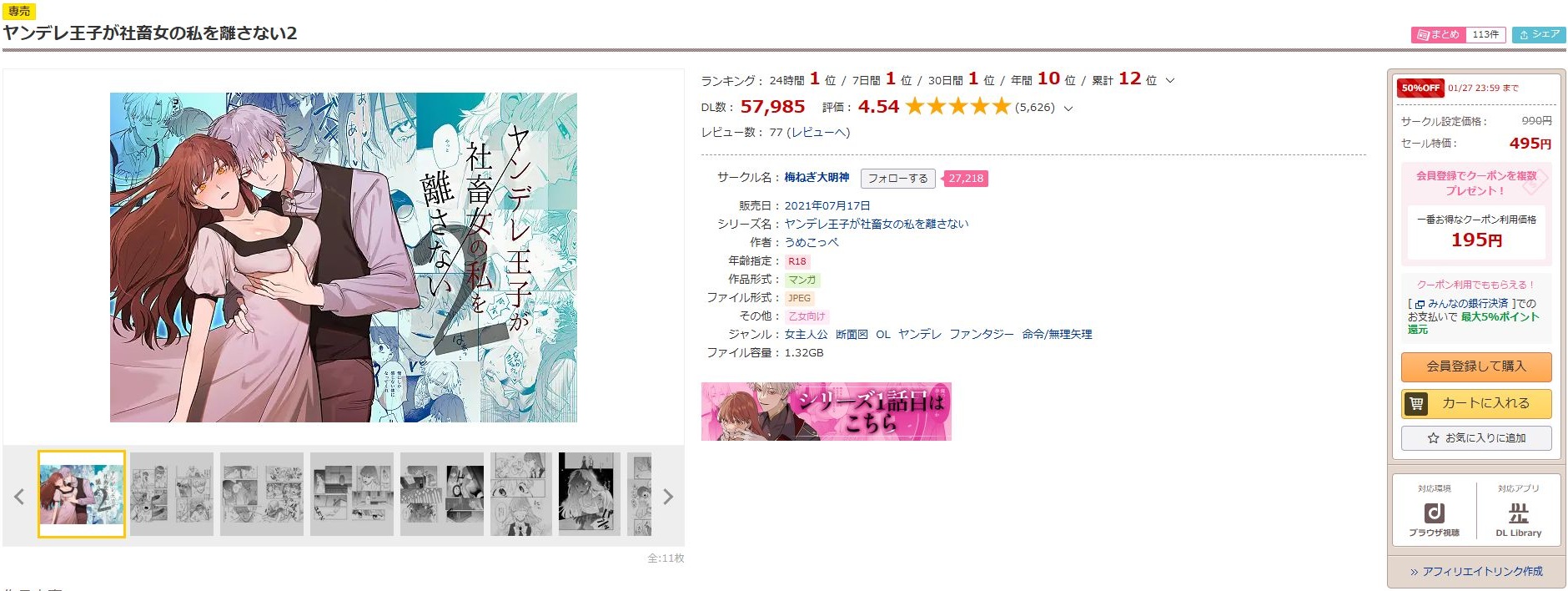Show previous thumbnails with left arrow
The height and width of the screenshot is (591, 1568).
coord(19,498)
